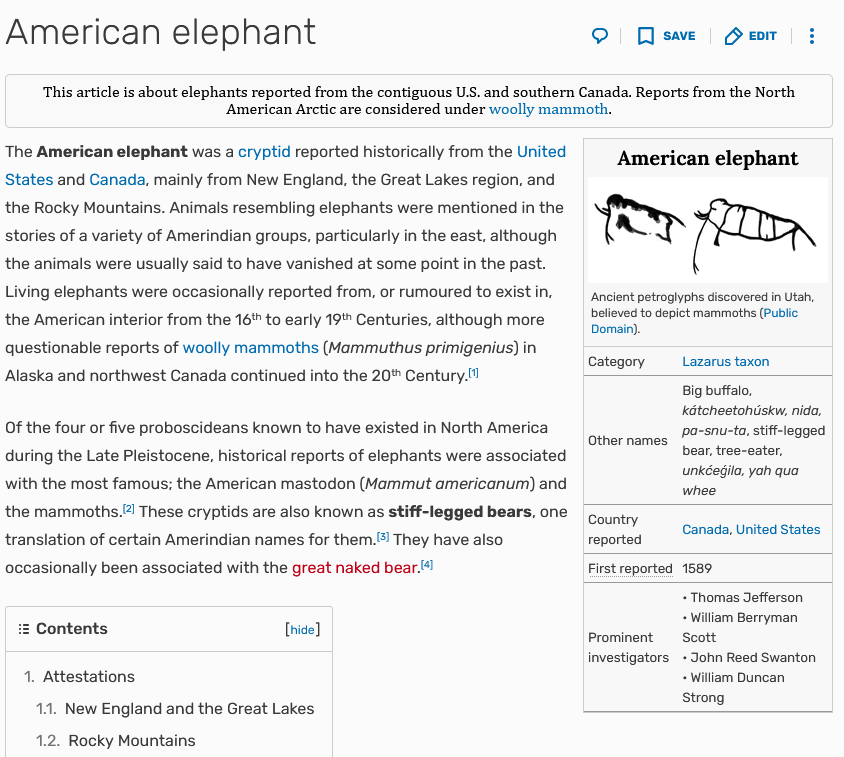This screenshot has width=844, height=757.
Task: Open the article comments speech bubble icon
Action: (600, 36)
